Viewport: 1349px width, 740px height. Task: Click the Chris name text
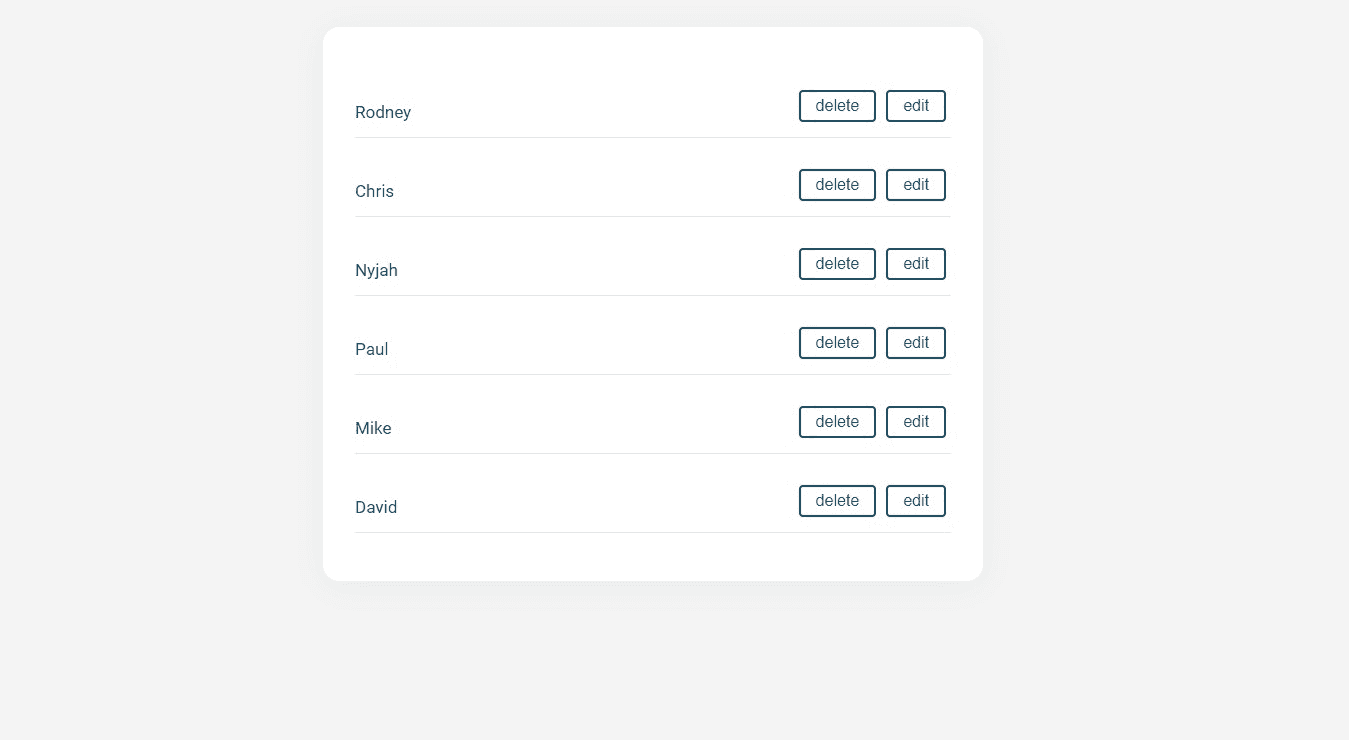click(x=374, y=191)
